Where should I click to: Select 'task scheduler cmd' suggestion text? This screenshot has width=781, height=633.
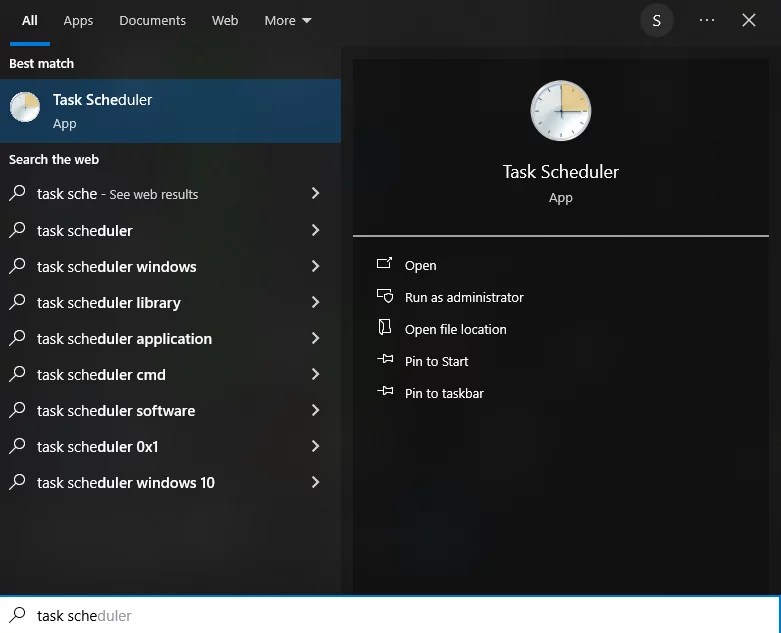(x=101, y=375)
